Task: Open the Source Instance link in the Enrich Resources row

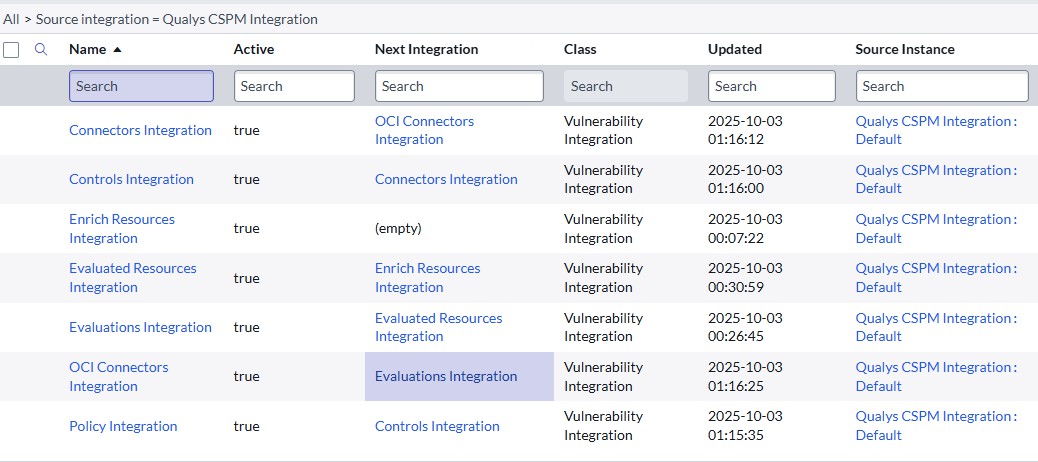Action: click(x=936, y=228)
